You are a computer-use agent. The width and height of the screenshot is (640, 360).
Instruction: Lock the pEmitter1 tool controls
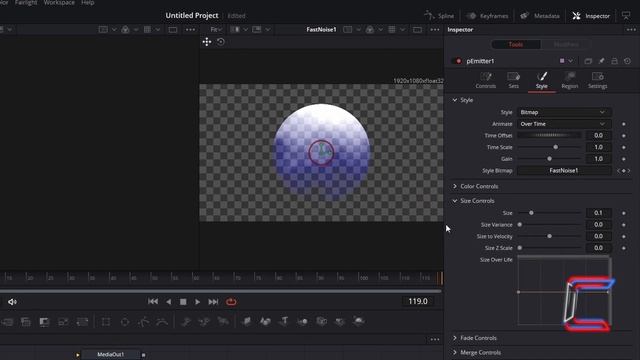(614, 61)
